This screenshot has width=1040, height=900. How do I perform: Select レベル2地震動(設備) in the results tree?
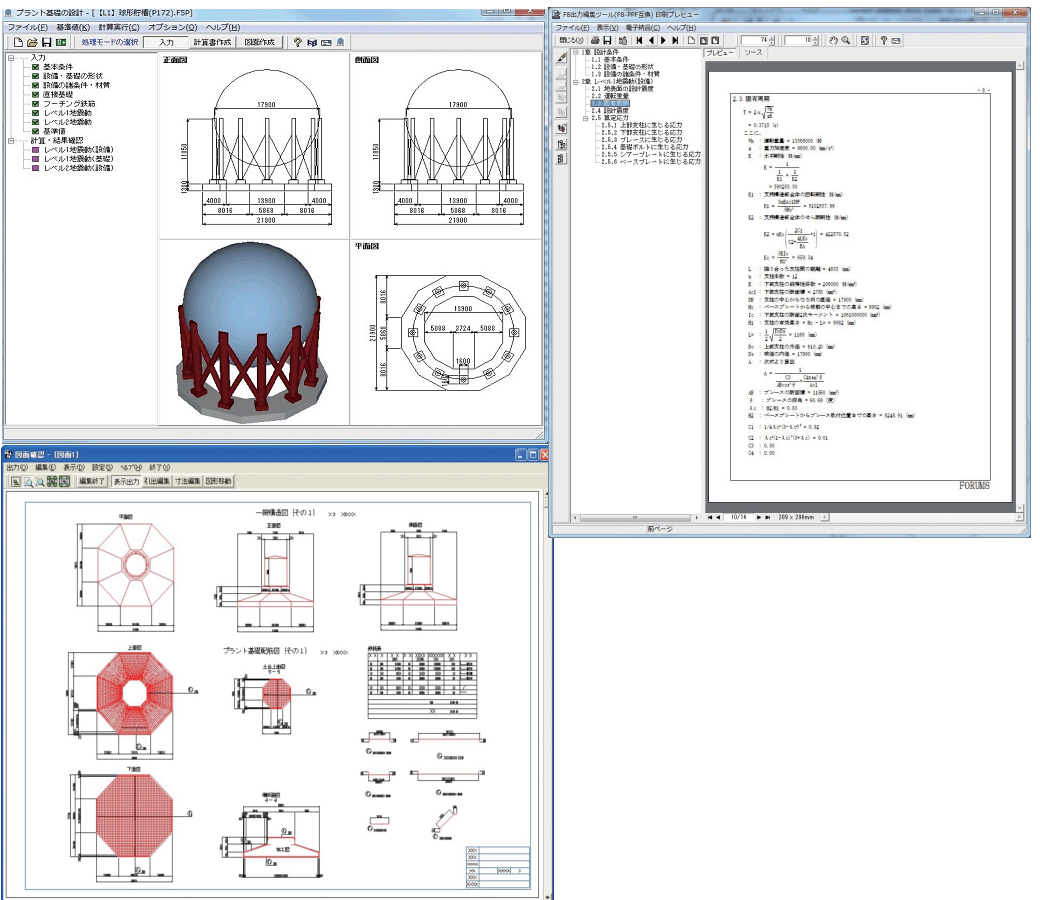pyautogui.click(x=79, y=168)
